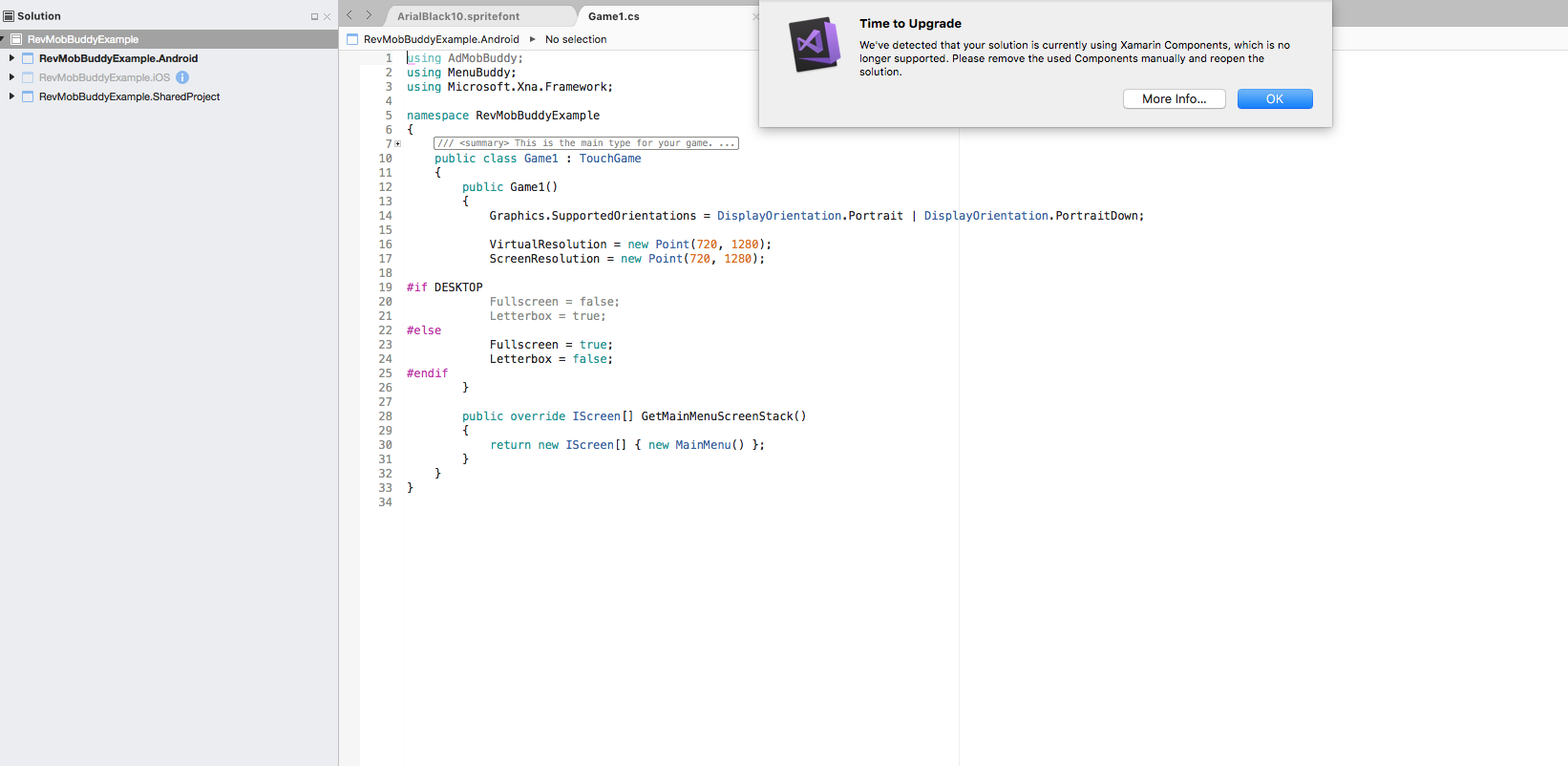Click the Solution pad header icon
This screenshot has height=766, width=1568.
pos(9,16)
